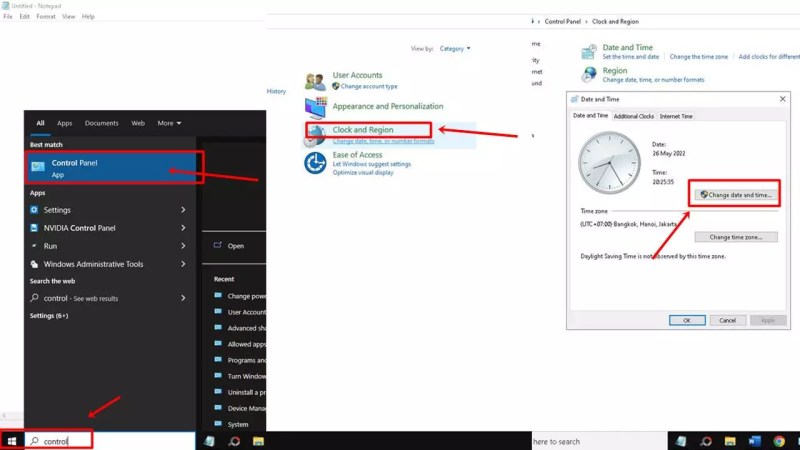Viewport: 800px width, 450px height.
Task: Click the Region globe icon
Action: point(589,74)
